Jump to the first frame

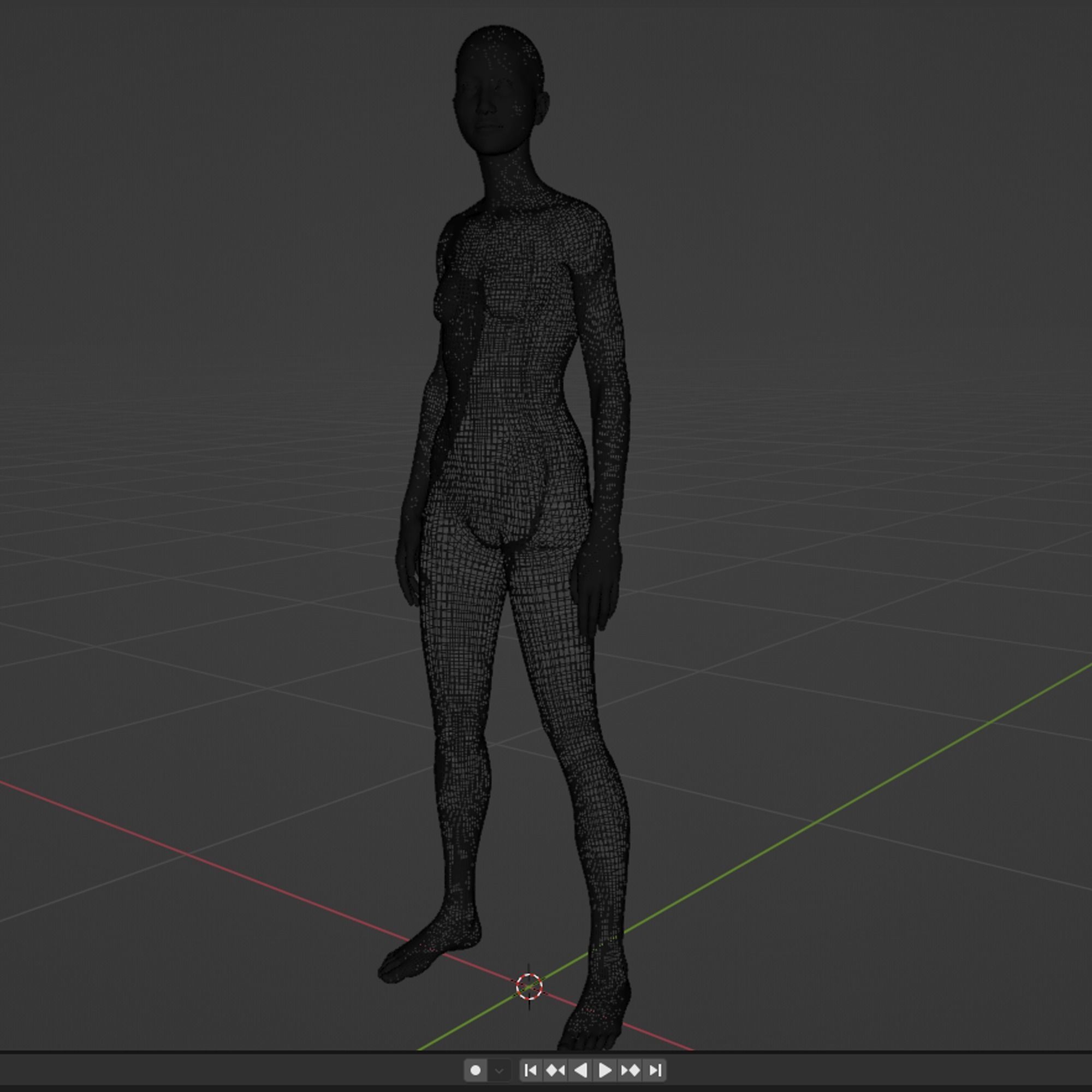pyautogui.click(x=531, y=1070)
